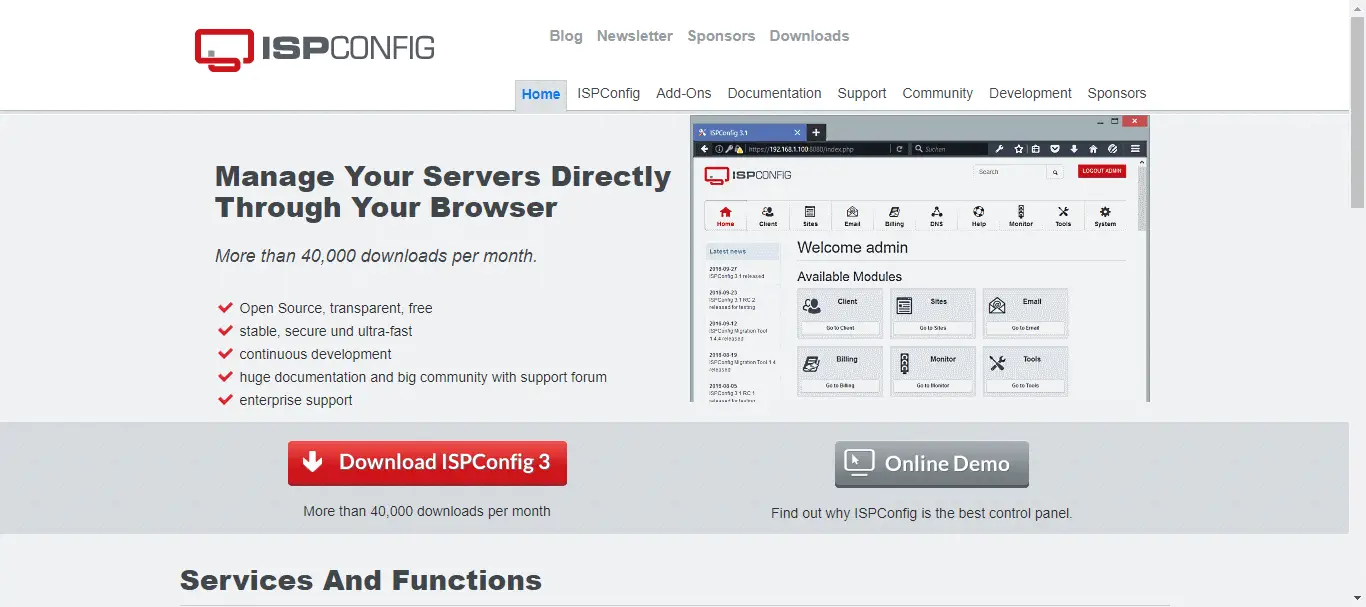Select the Support navigation item
This screenshot has height=607, width=1366.
point(862,93)
